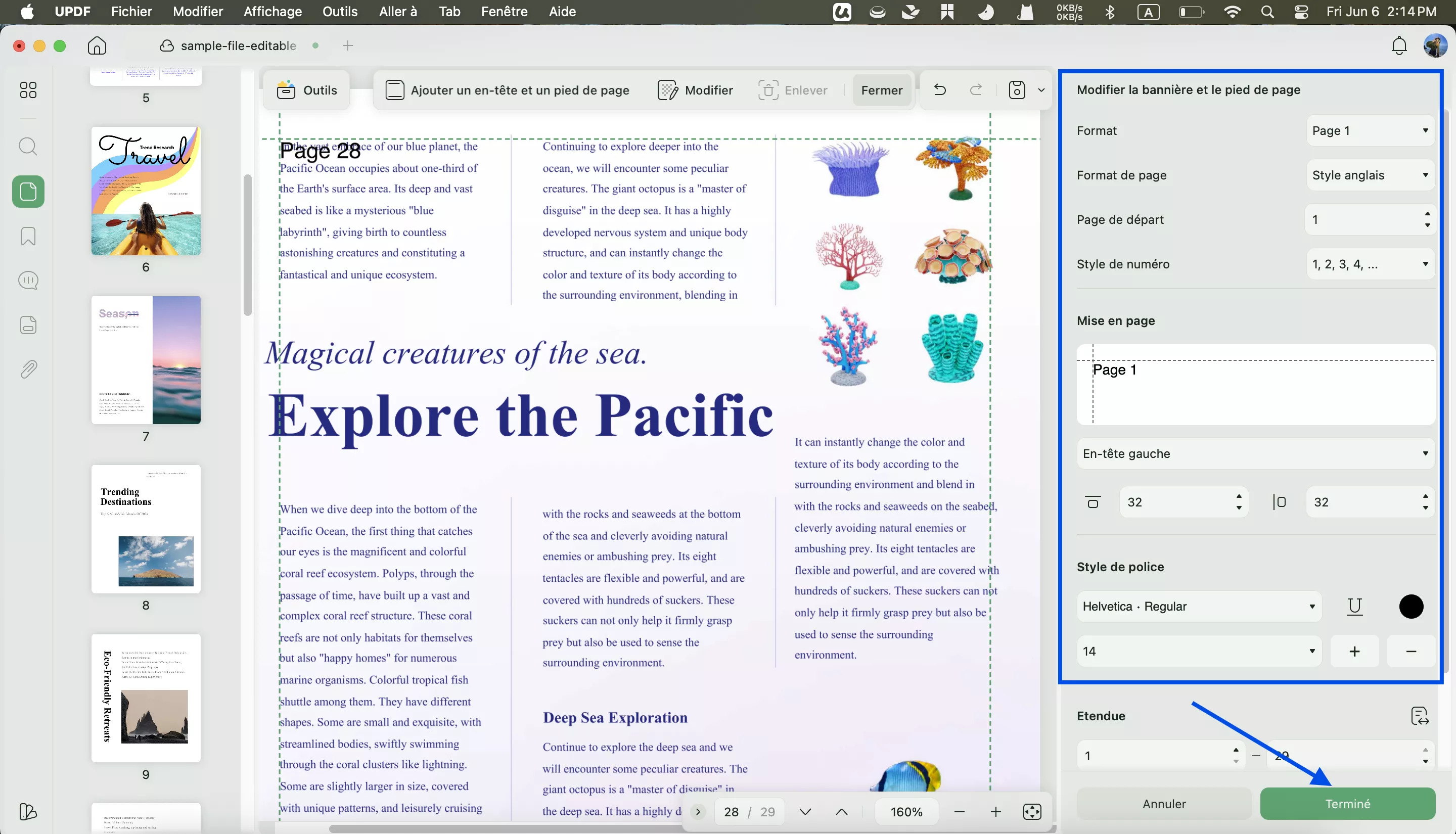Open macOS Spotlight search icon
The width and height of the screenshot is (1456, 834).
1267,12
